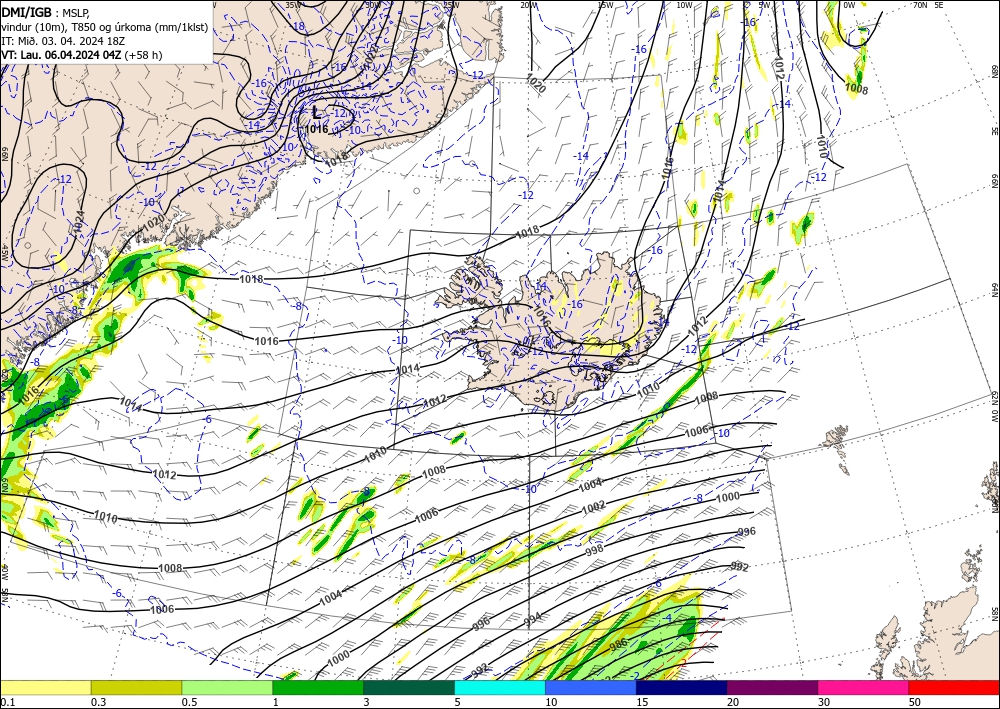This screenshot has height=709, width=1000.
Task: Click the navy 15–20 mm legend swatch
Action: point(681,687)
